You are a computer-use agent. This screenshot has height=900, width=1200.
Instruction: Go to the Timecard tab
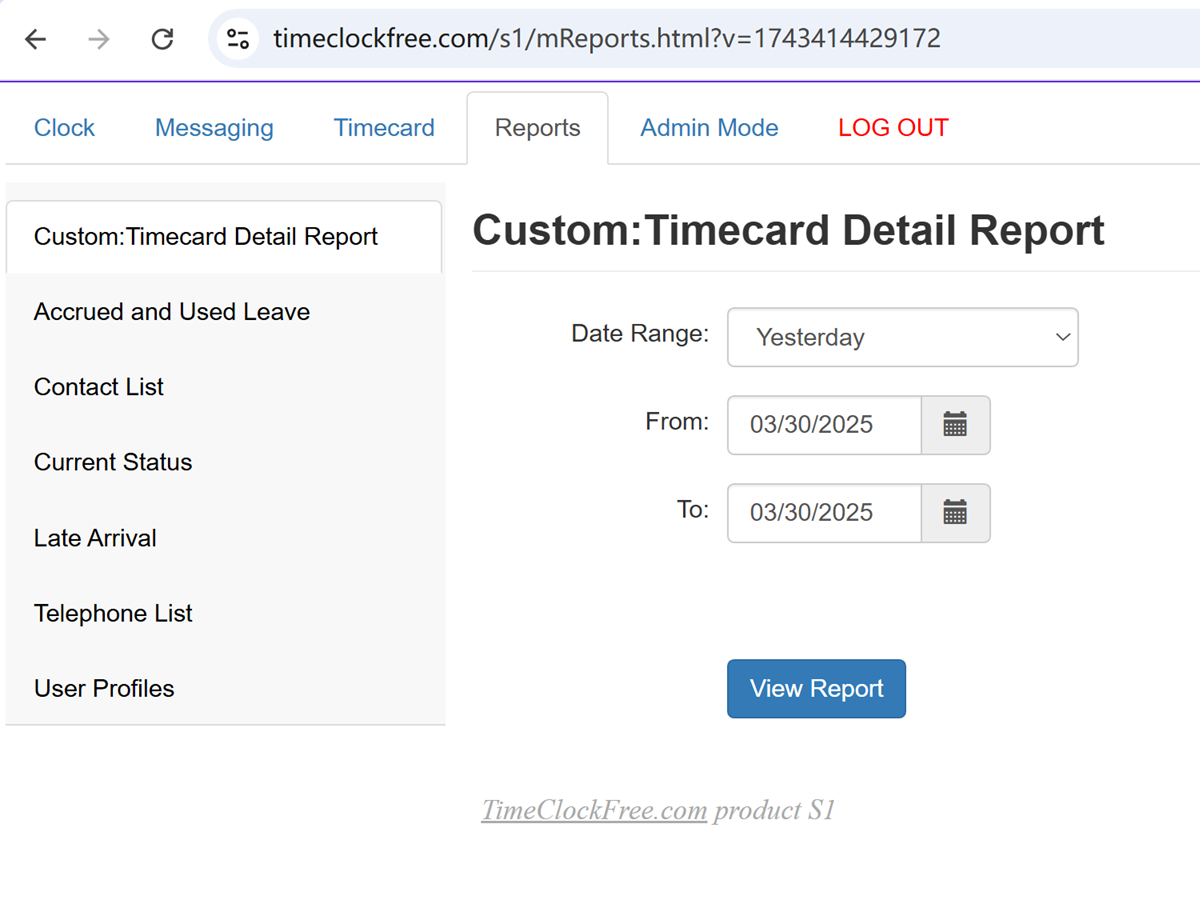point(384,128)
